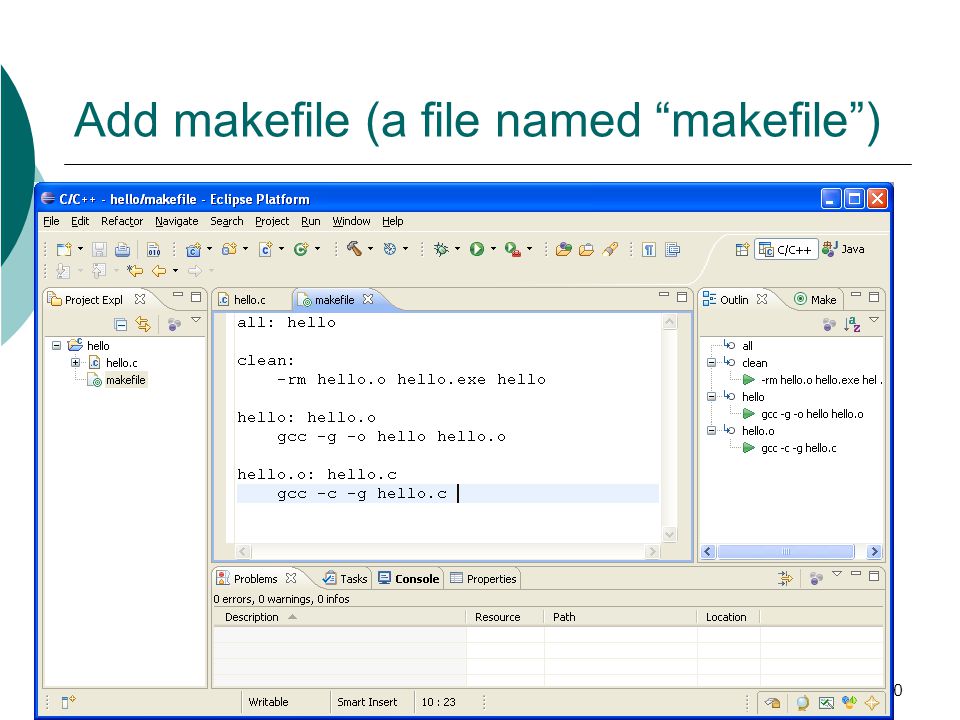Click the New C source file icon
The width and height of the screenshot is (960, 720).
pyautogui.click(x=266, y=249)
